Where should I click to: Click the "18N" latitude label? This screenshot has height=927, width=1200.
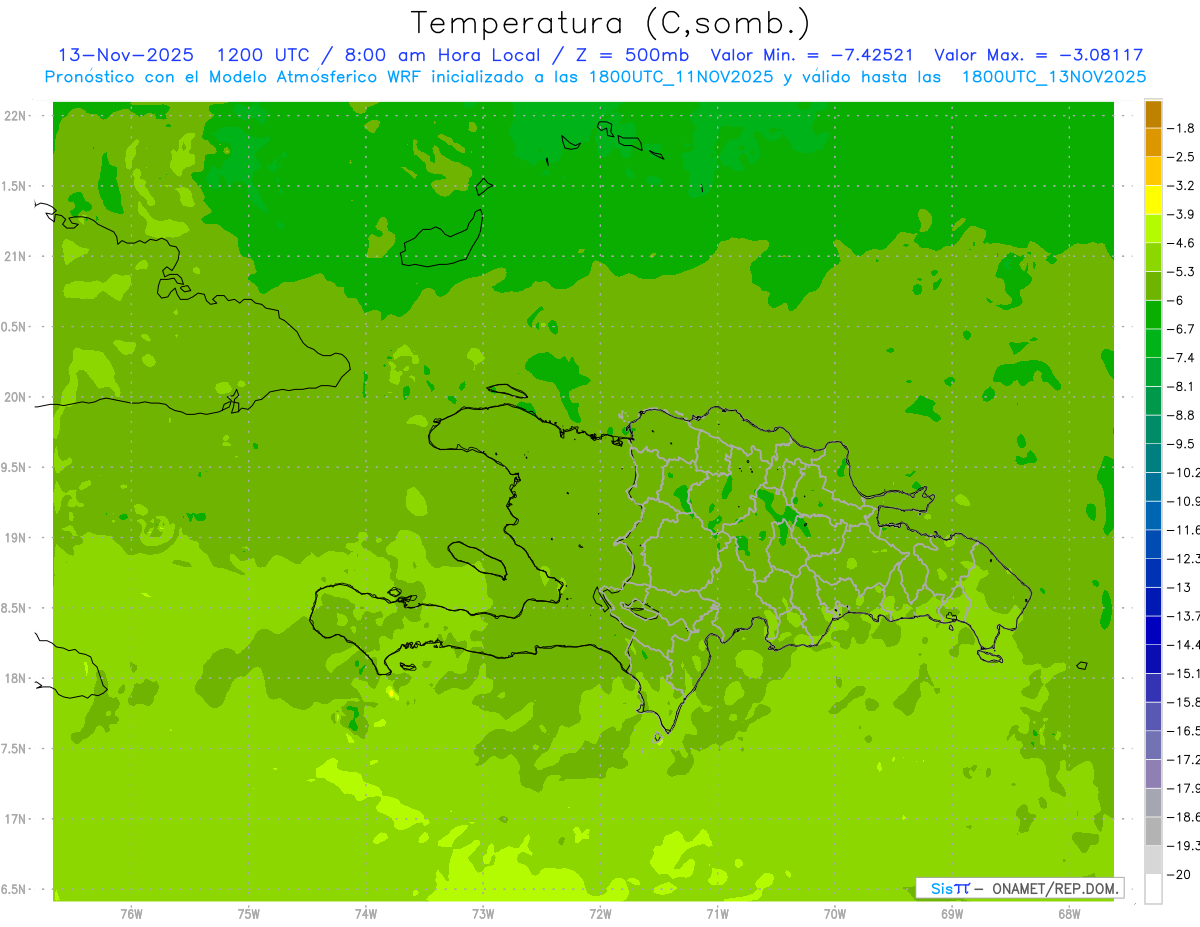click(15, 679)
